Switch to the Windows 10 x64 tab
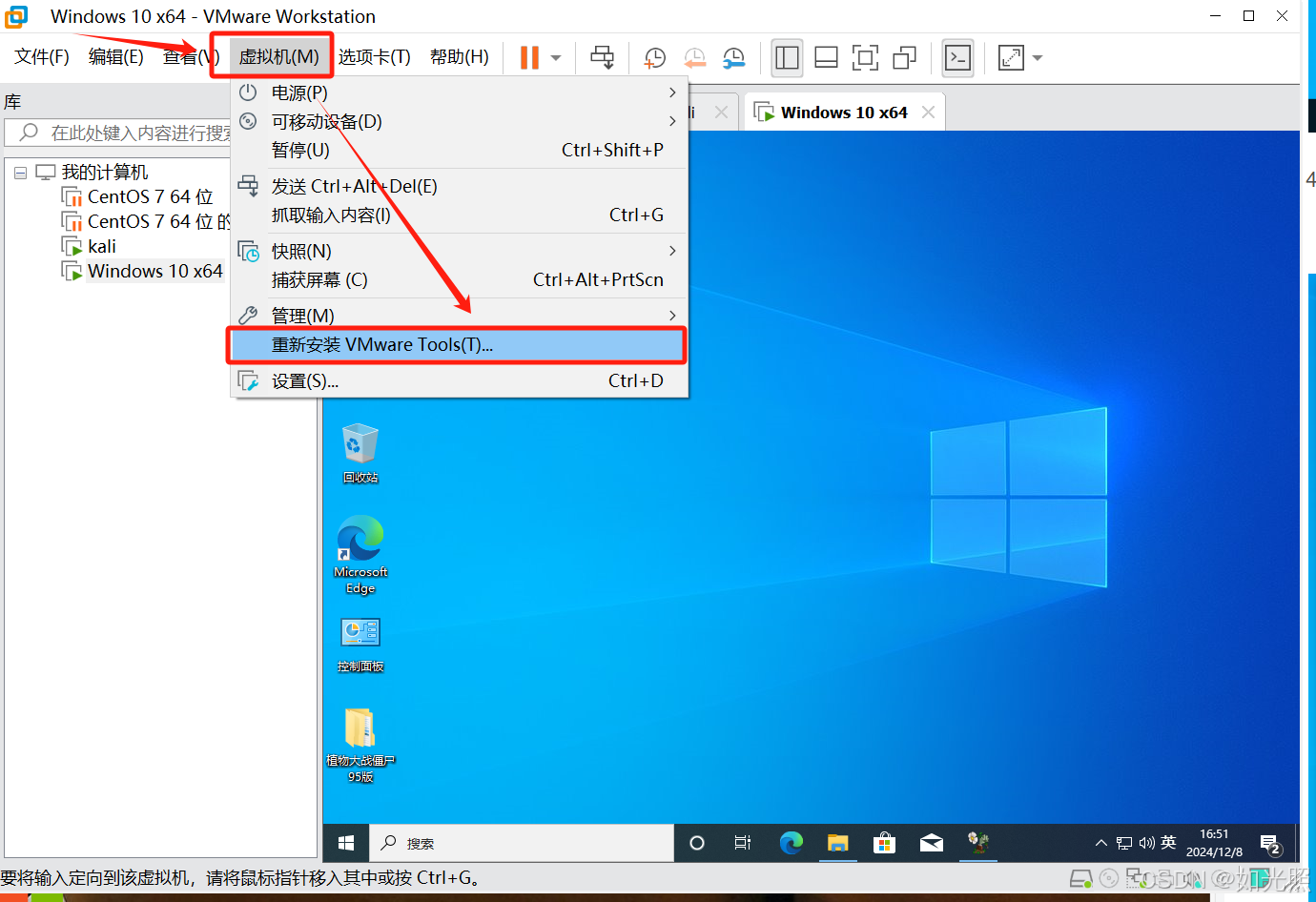The width and height of the screenshot is (1316, 902). point(843,113)
